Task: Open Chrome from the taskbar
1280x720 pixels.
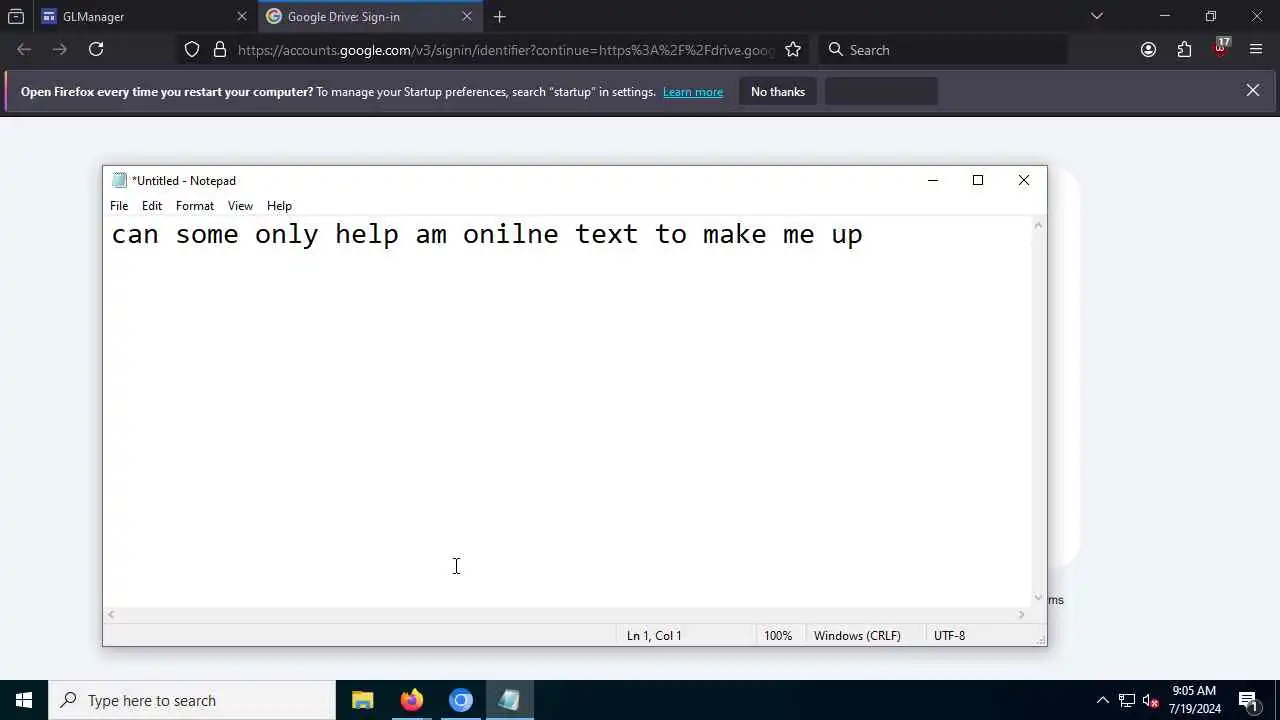Action: tap(461, 700)
